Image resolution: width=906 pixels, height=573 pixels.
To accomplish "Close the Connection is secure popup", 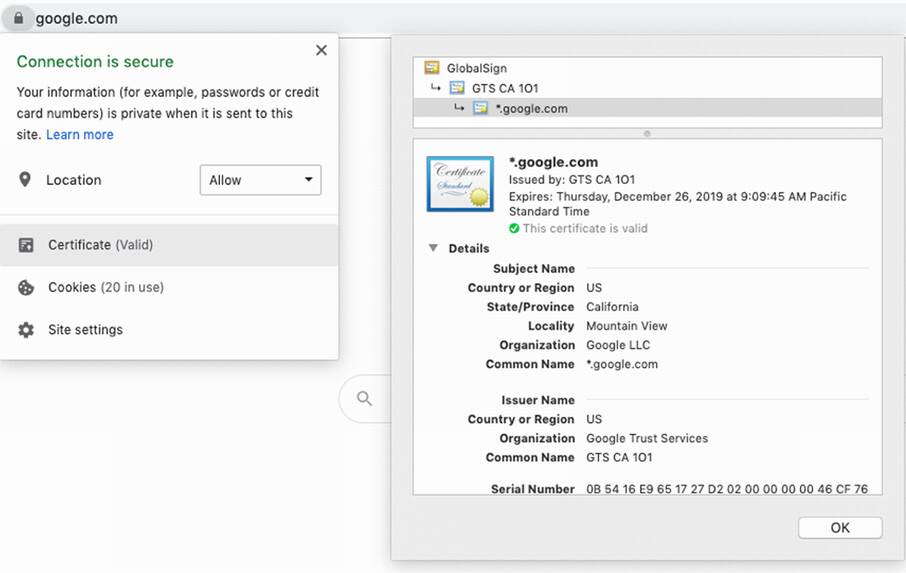I will (x=321, y=50).
